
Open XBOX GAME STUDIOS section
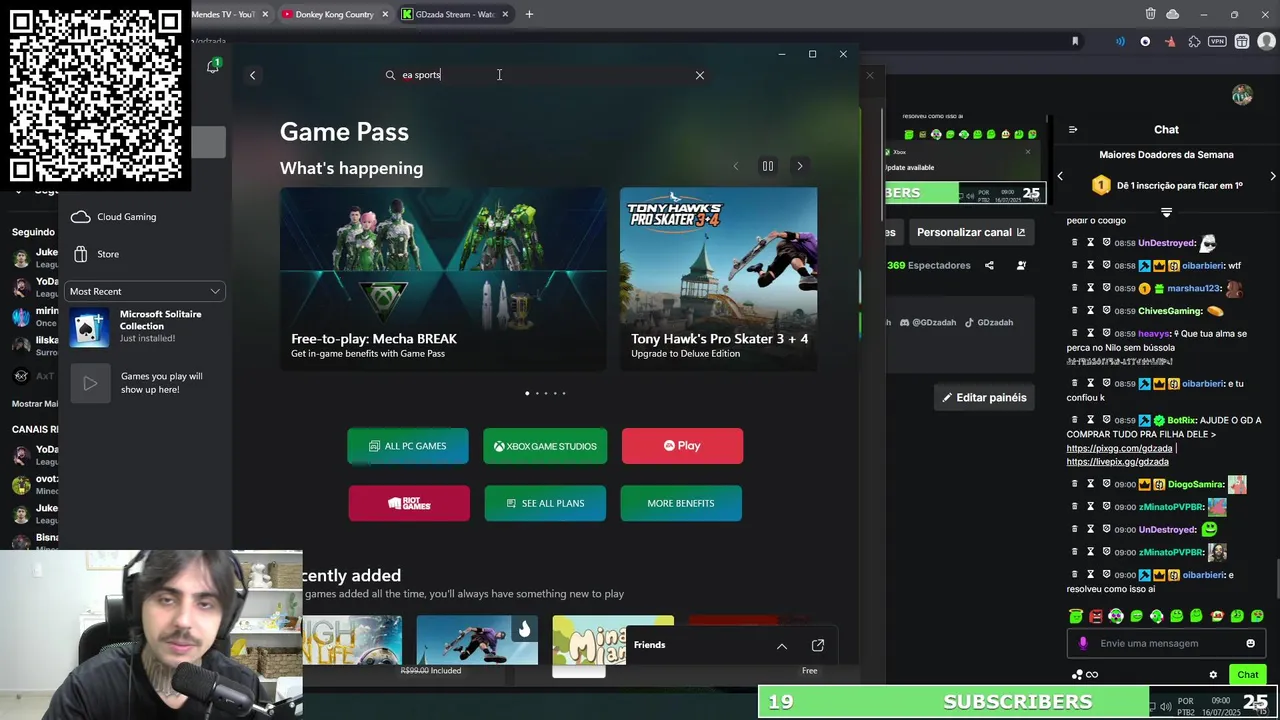(x=545, y=446)
